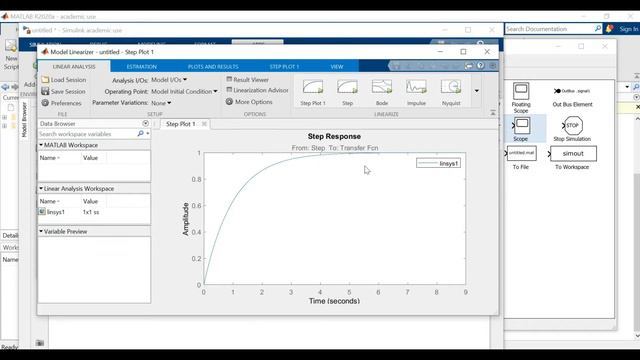Select the linsys1 row in workspace
Image resolution: width=640 pixels, height=360 pixels.
point(94,212)
